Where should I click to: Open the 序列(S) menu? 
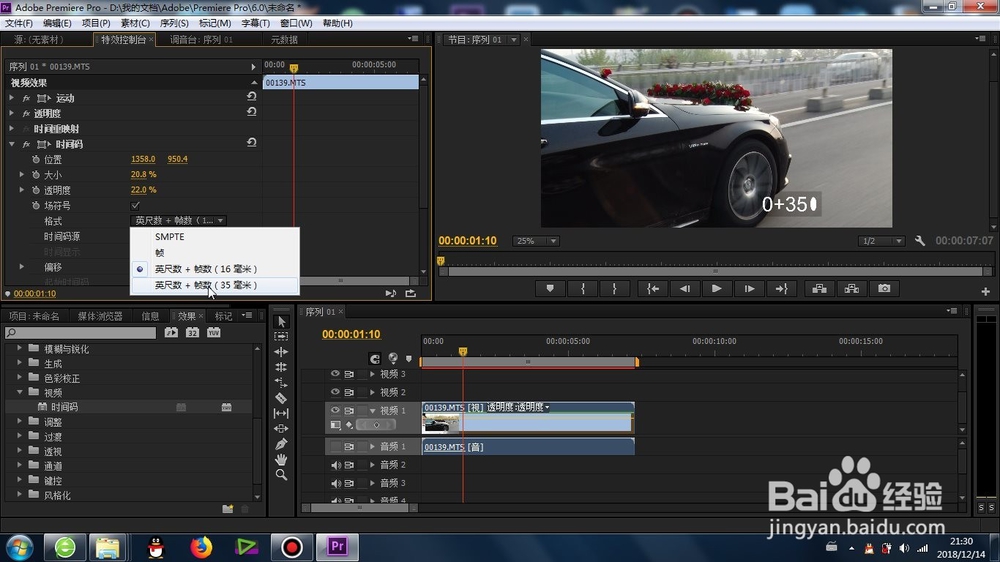tap(174, 23)
